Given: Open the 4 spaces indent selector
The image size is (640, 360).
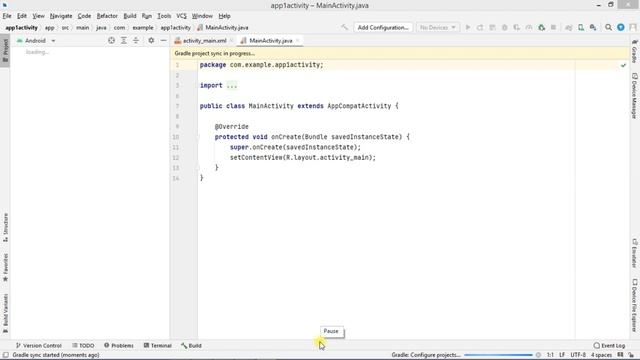Looking at the screenshot, I should (602, 355).
